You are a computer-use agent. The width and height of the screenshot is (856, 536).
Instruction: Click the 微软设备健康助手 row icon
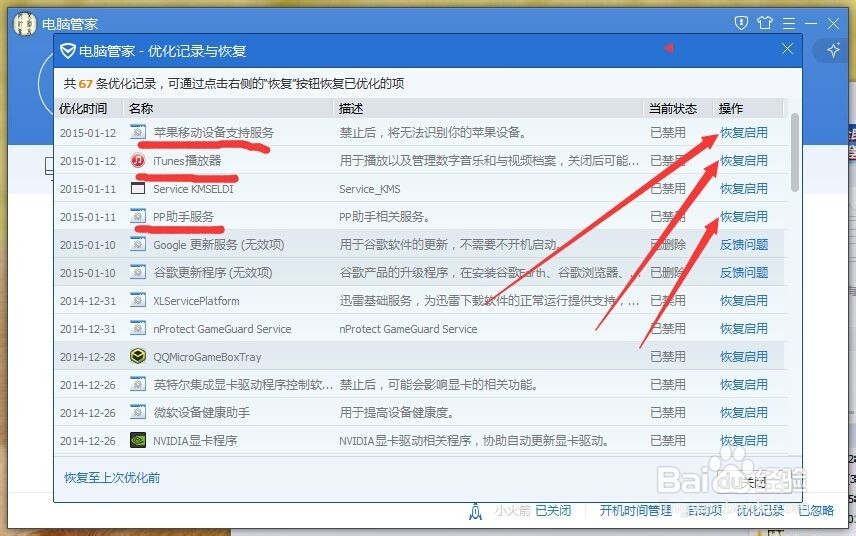tap(138, 412)
